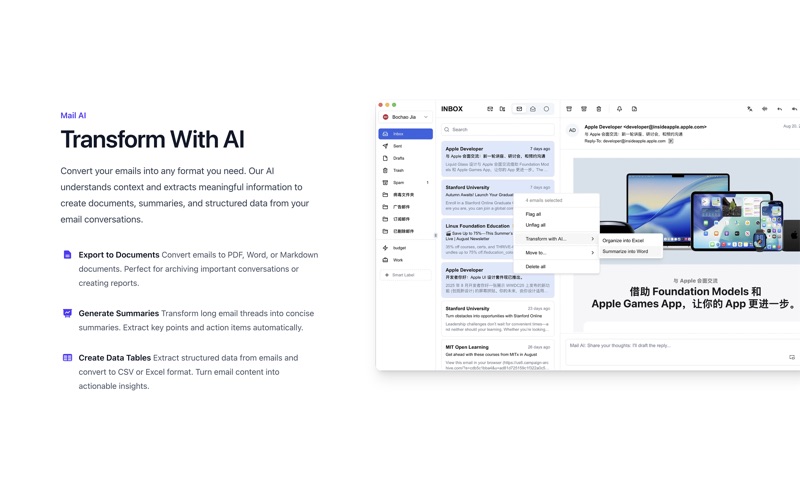
Task: Toggle the circle unread filter
Action: pos(546,109)
